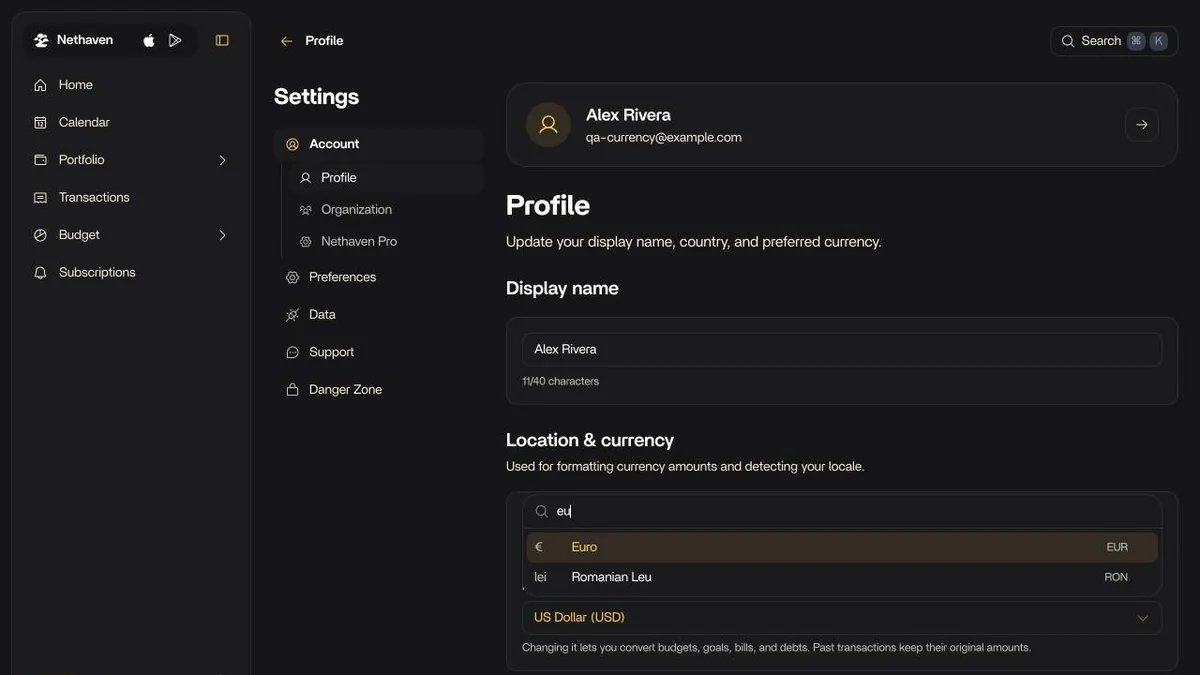The height and width of the screenshot is (675, 1200).
Task: Click the Nethaven Pro badge icon
Action: coord(306,242)
